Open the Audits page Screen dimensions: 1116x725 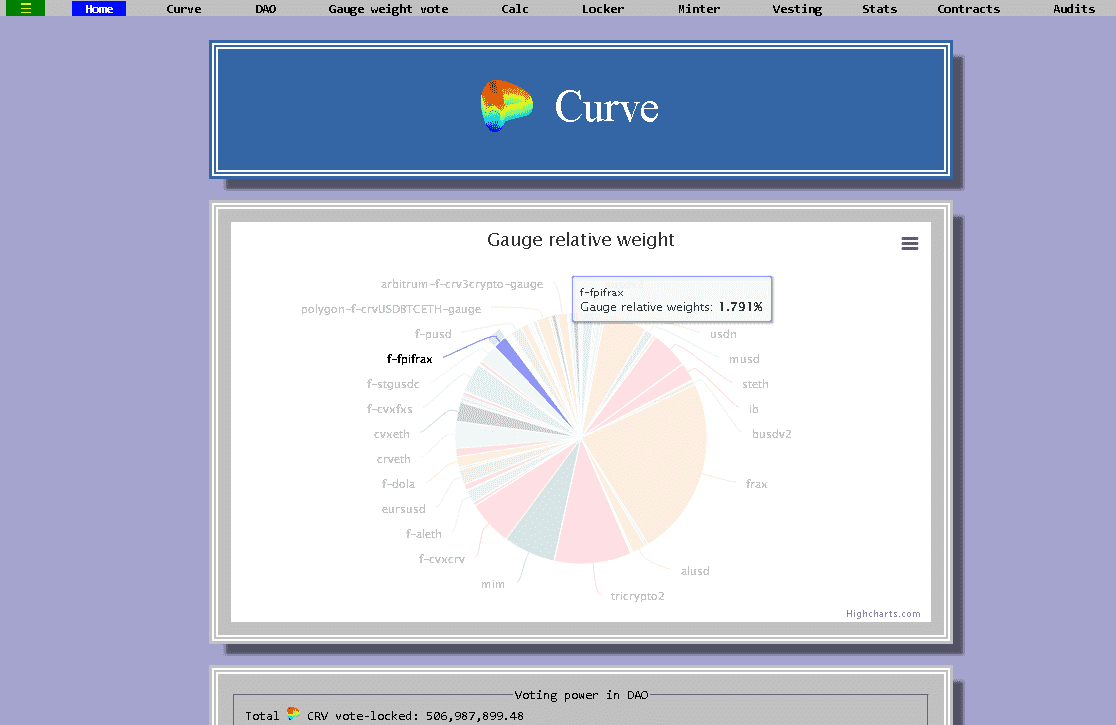point(1074,9)
